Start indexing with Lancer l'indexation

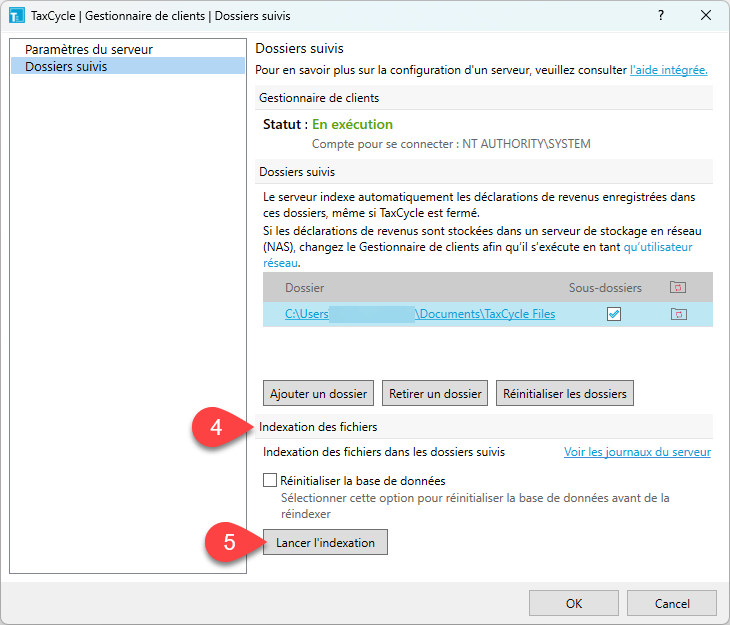[x=325, y=542]
